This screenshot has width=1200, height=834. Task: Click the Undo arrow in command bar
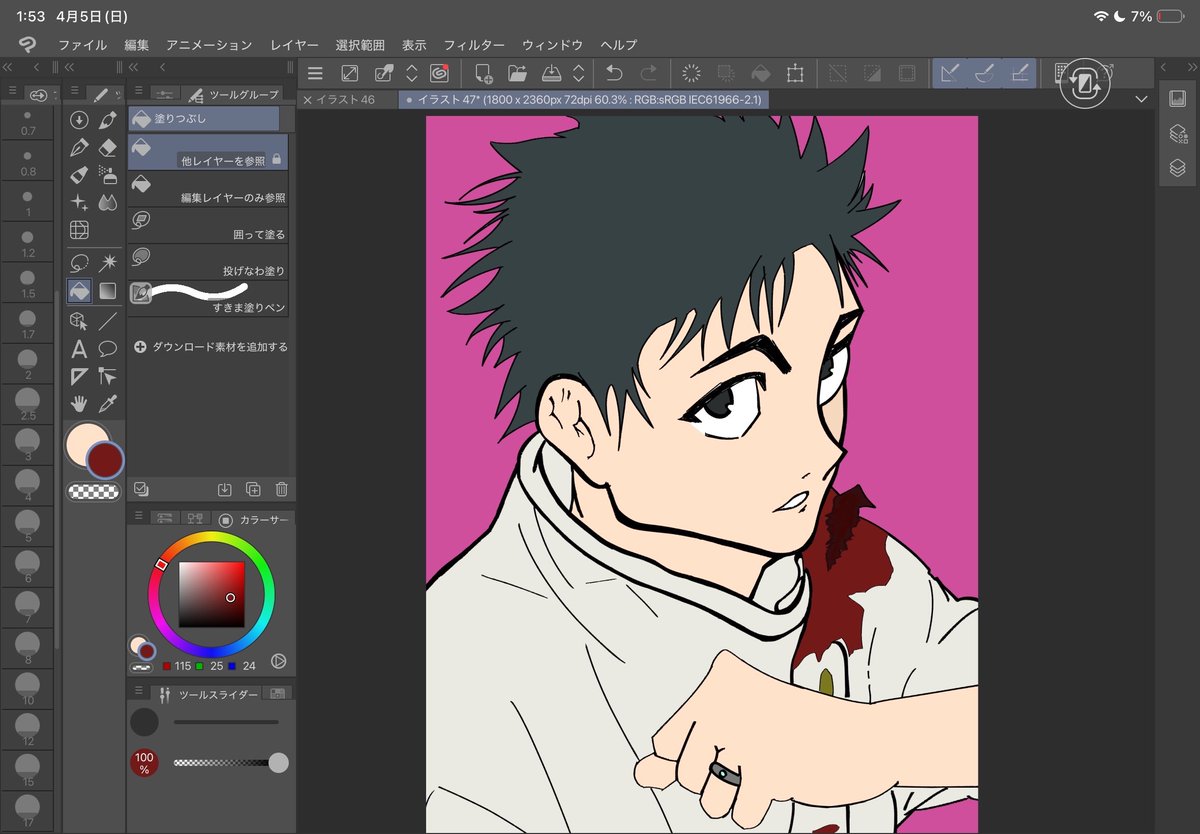614,73
